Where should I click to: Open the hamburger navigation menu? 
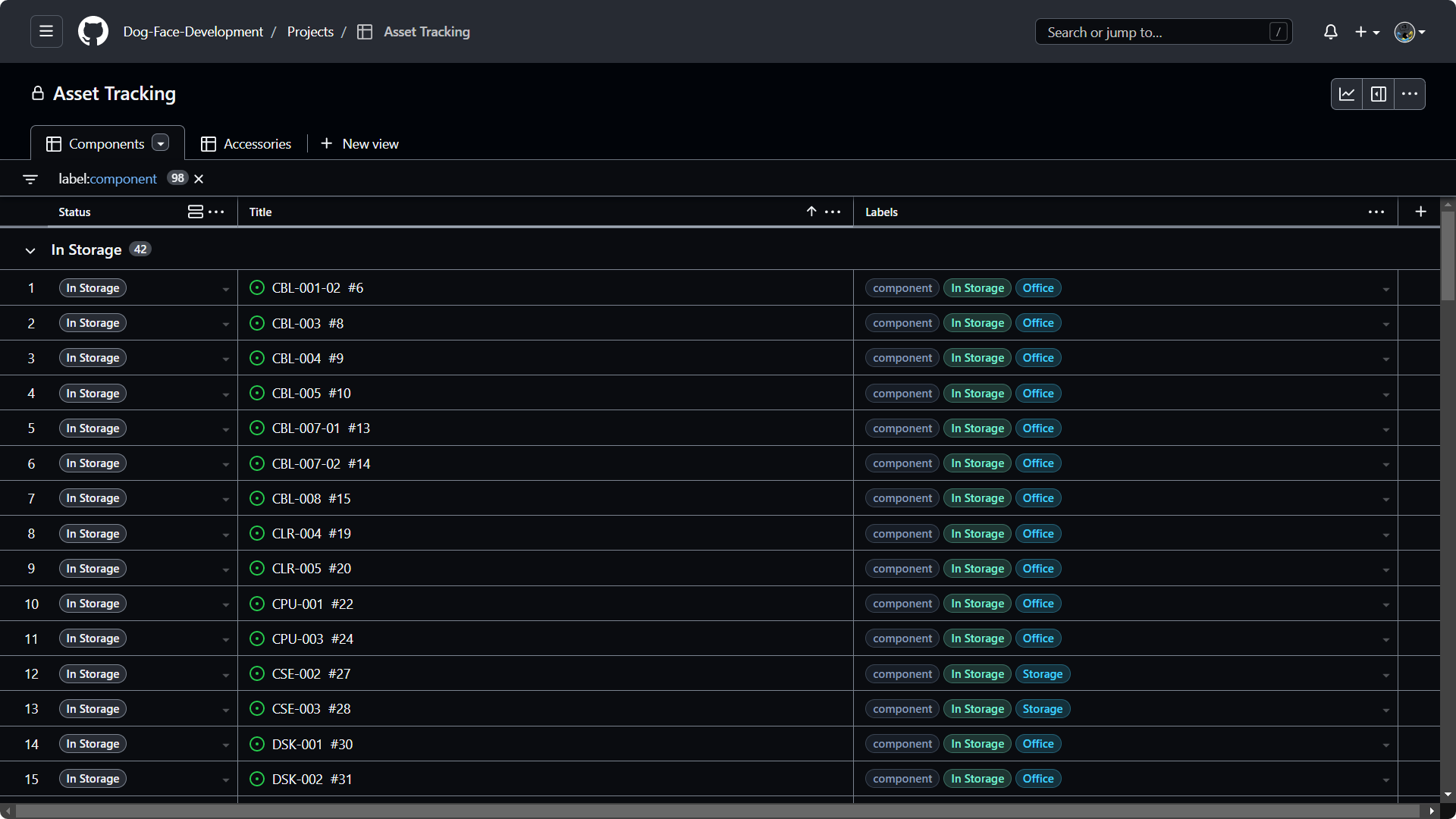point(46,32)
